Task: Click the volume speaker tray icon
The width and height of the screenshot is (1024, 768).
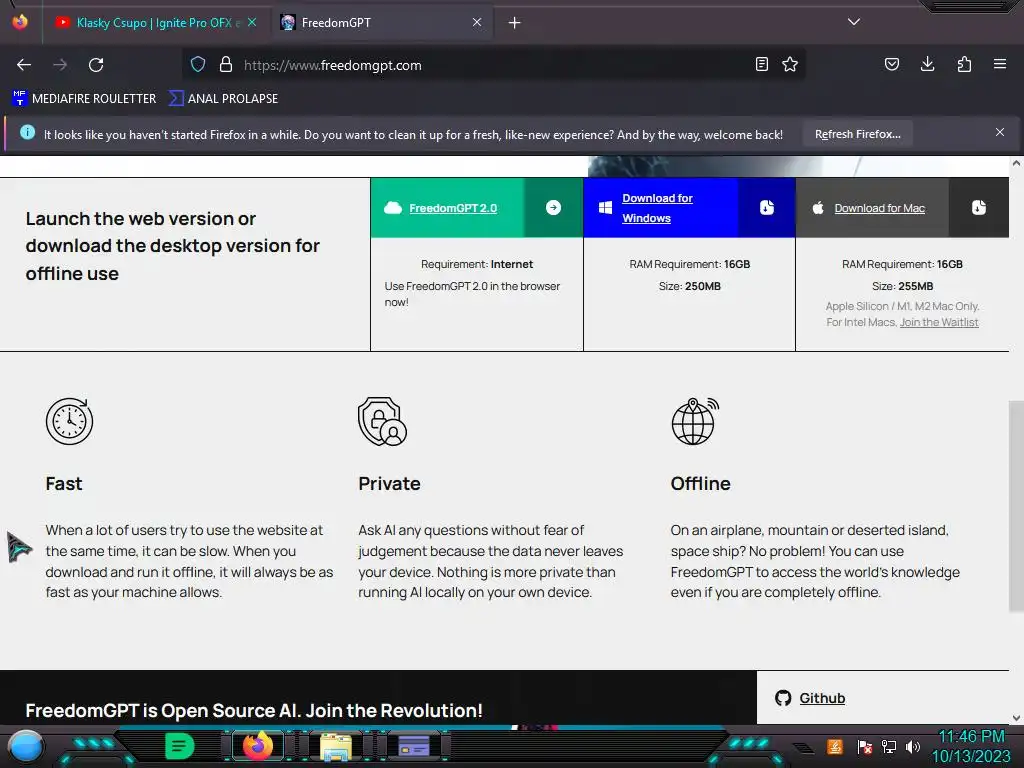Action: (x=912, y=746)
